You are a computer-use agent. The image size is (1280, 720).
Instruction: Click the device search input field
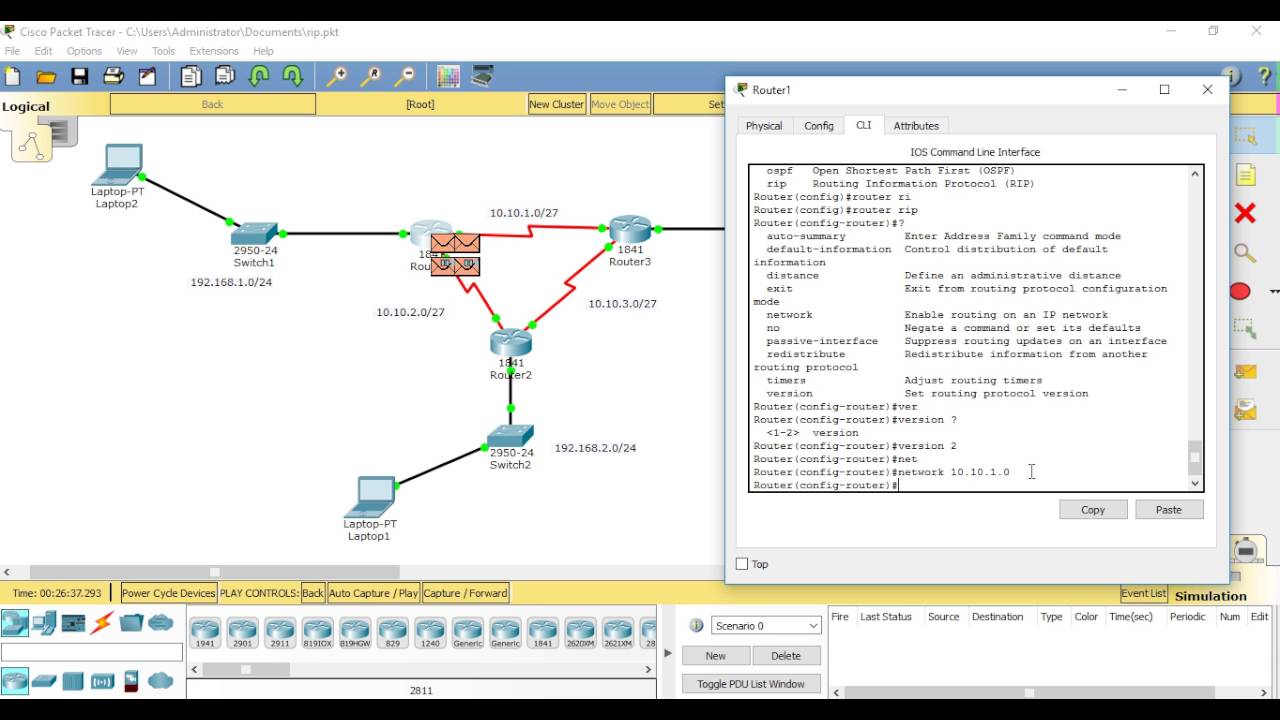[92, 652]
